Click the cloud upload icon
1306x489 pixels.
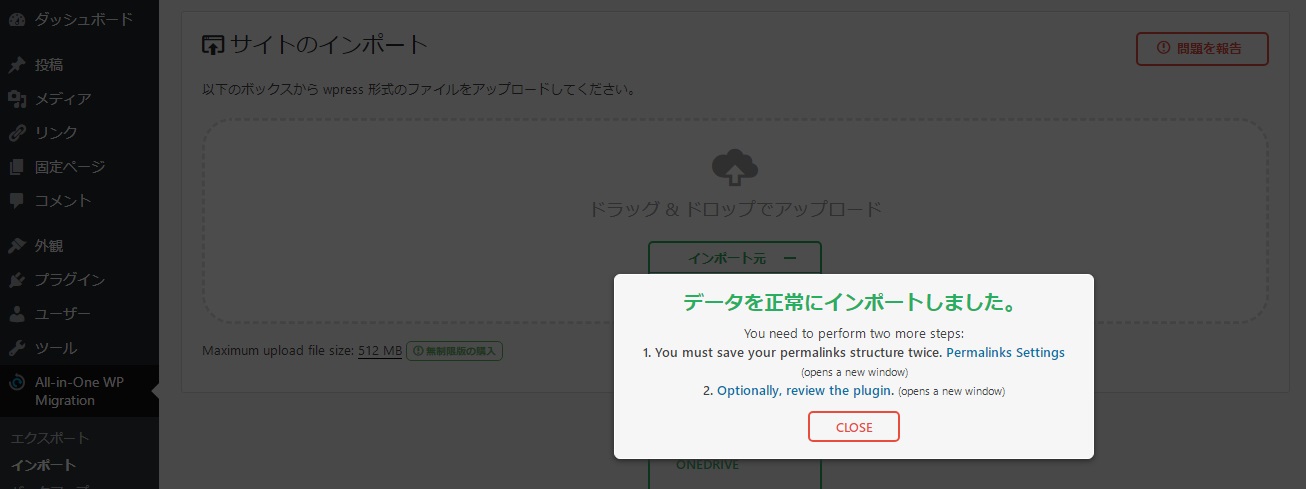pos(734,168)
